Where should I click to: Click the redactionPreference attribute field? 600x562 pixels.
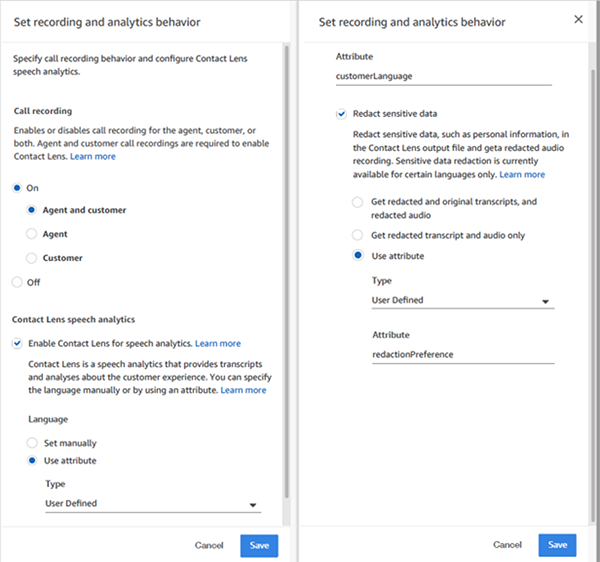(463, 355)
